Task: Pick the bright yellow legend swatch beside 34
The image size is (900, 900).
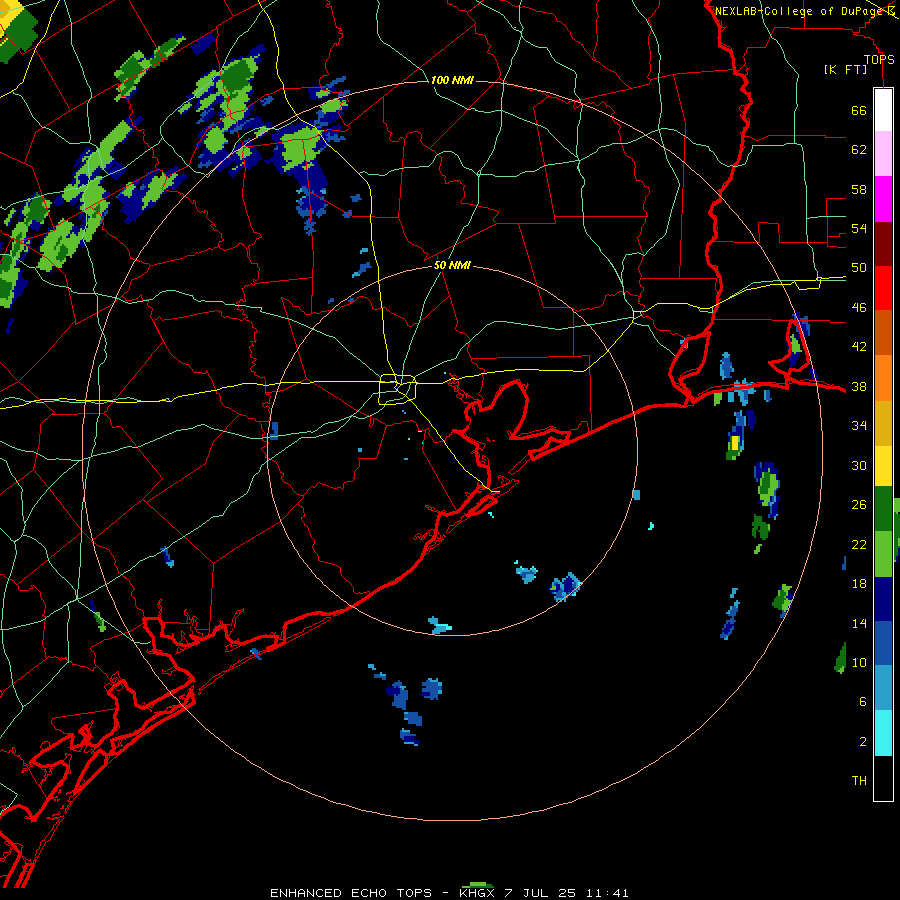Action: 883,466
